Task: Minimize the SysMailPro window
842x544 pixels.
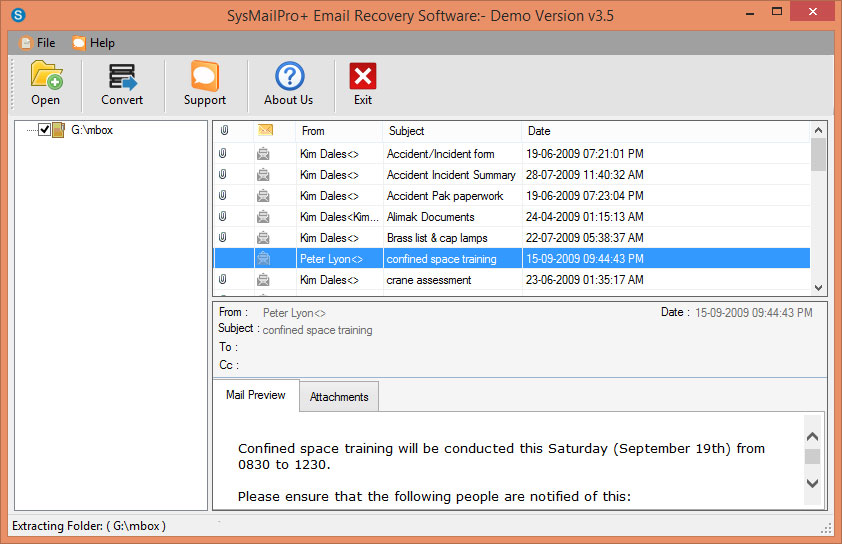Action: (750, 12)
